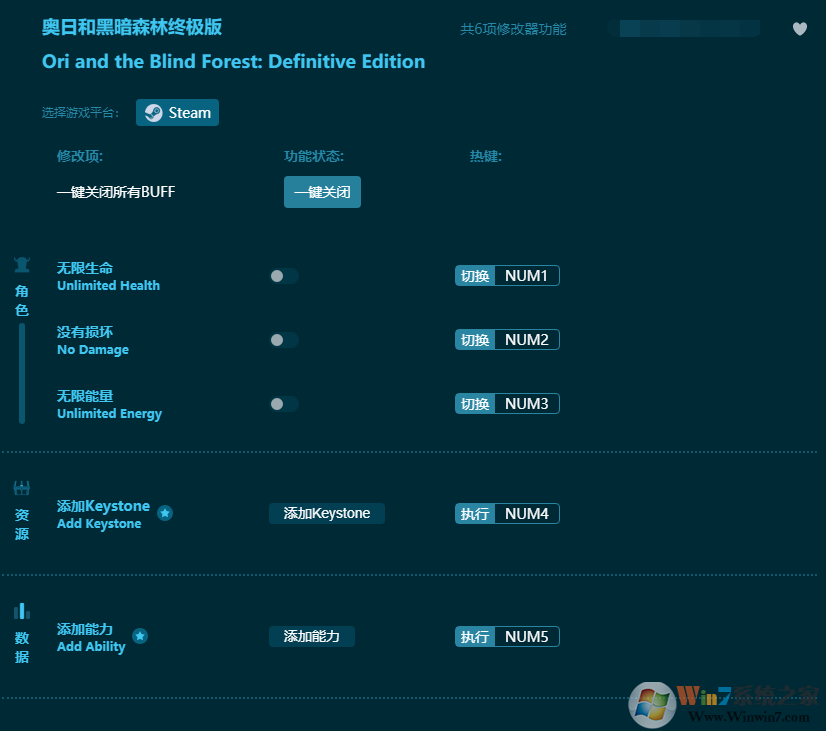The width and height of the screenshot is (826, 731).
Task: Click the resources category icon in sidebar
Action: tap(22, 489)
